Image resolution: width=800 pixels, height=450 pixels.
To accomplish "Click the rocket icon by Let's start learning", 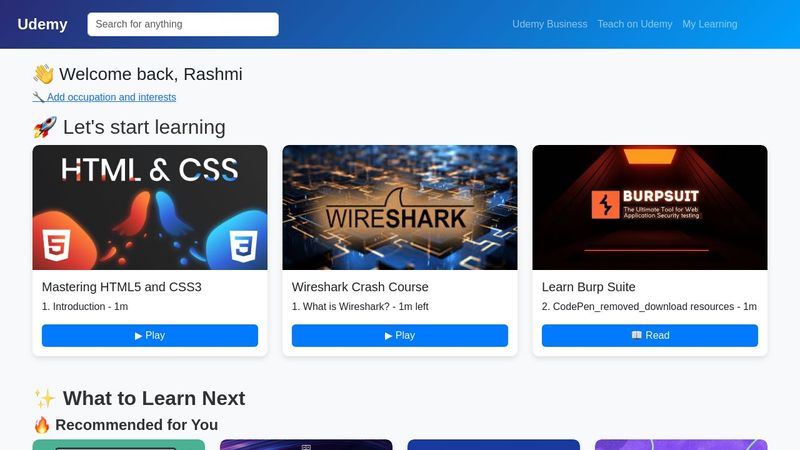I will tap(45, 127).
